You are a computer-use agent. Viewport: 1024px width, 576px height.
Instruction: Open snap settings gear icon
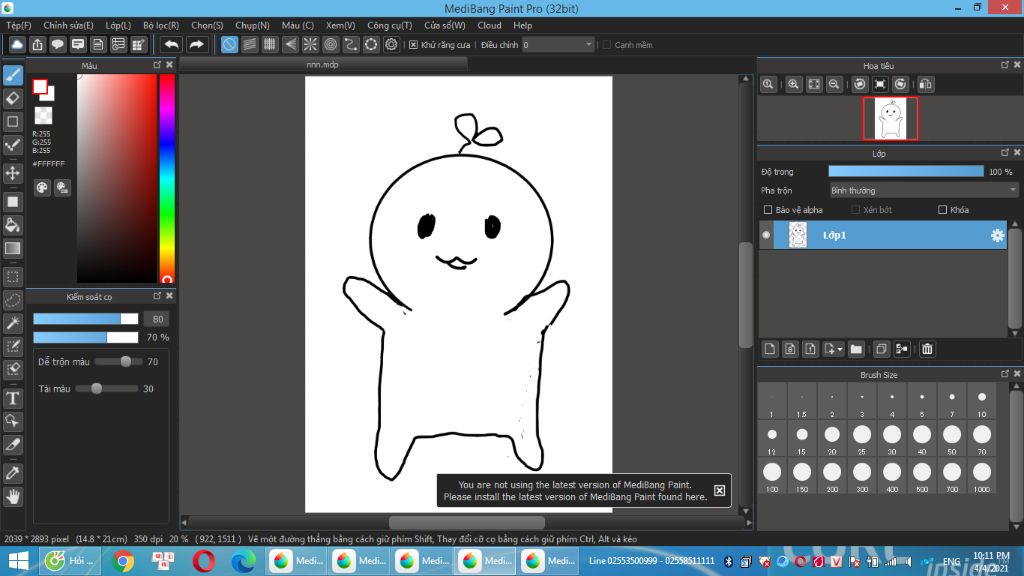[x=391, y=44]
